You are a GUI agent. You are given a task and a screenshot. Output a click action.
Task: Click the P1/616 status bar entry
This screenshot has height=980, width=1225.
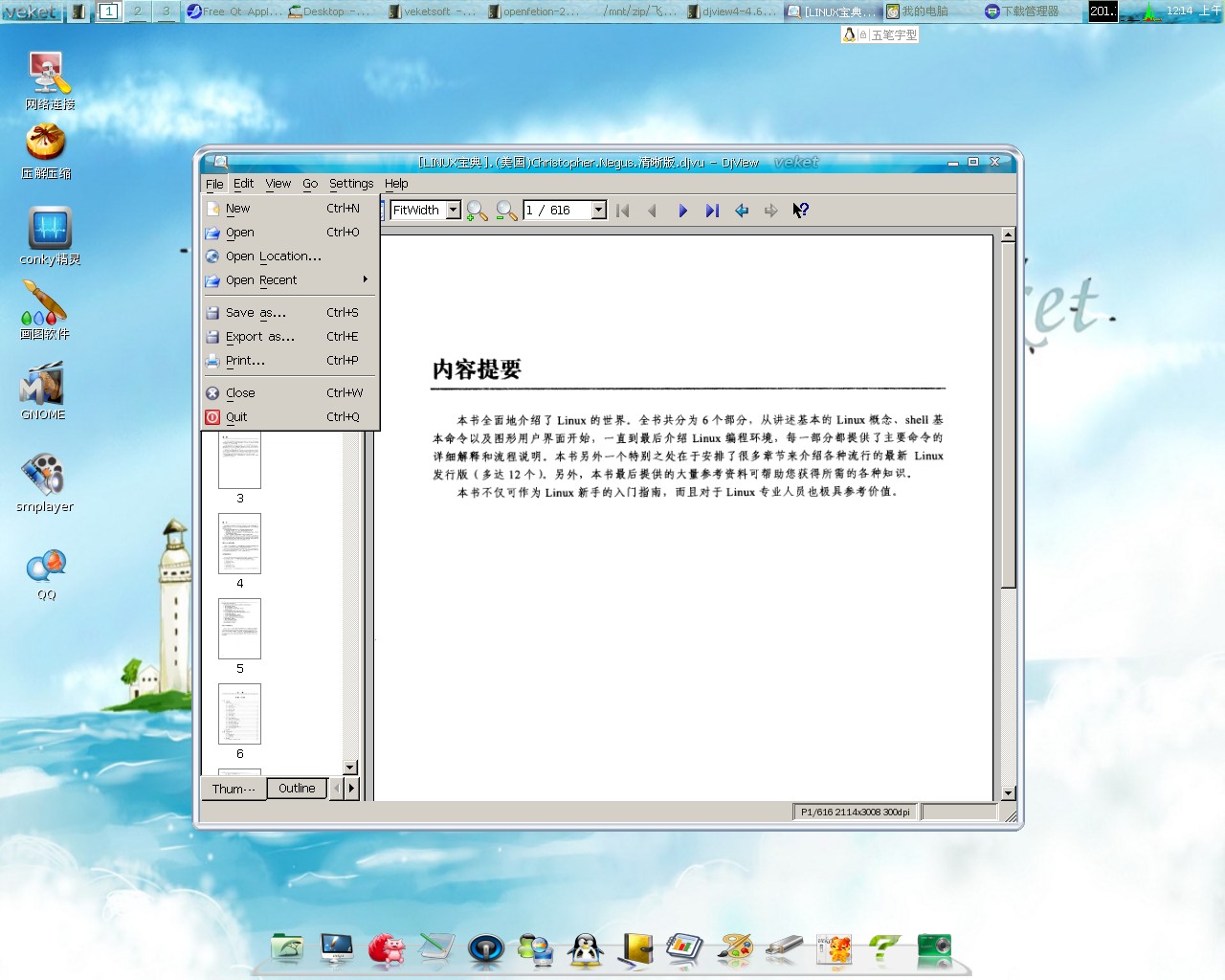click(x=856, y=813)
